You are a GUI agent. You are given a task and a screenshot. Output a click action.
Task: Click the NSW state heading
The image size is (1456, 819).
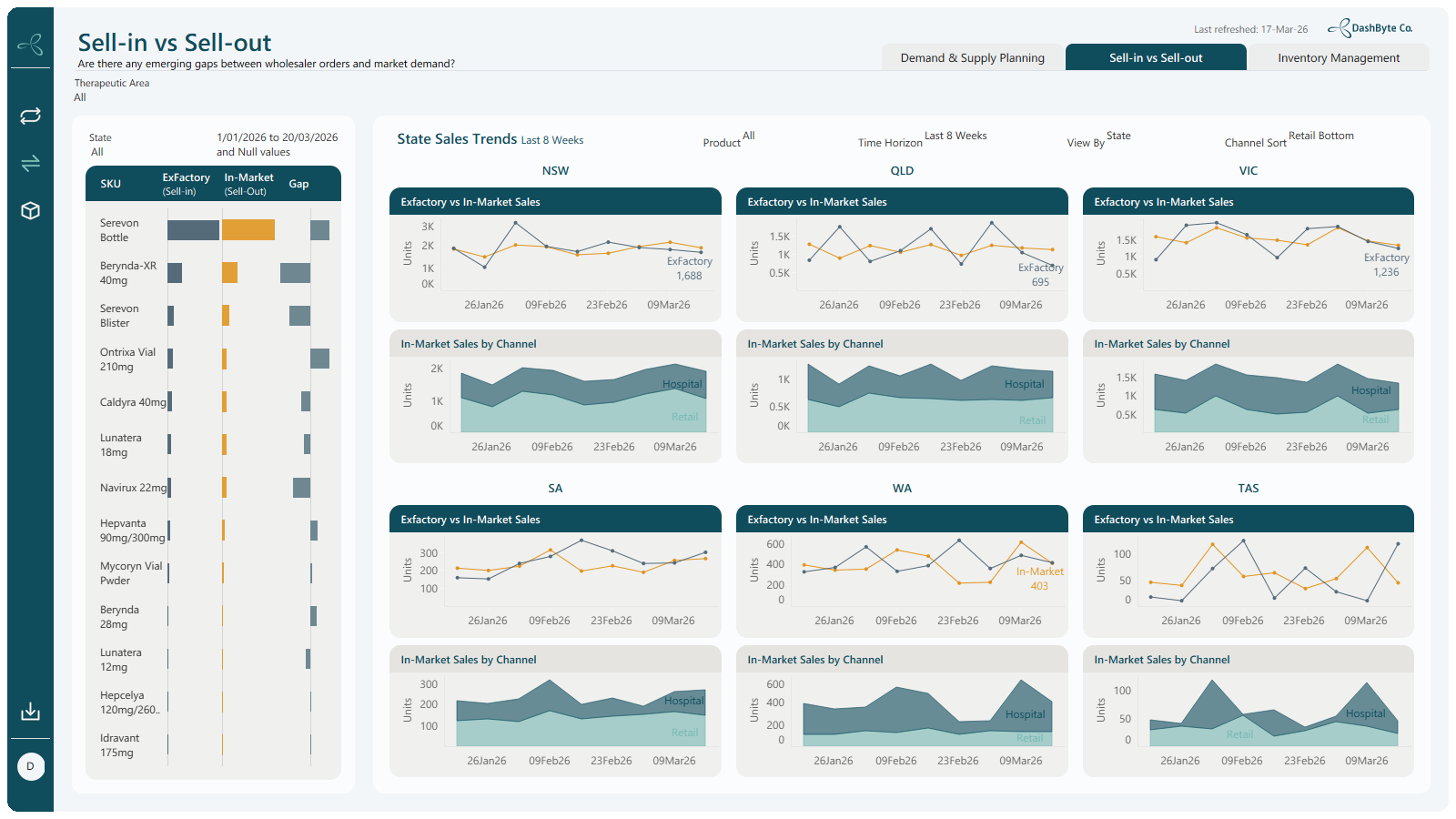555,171
